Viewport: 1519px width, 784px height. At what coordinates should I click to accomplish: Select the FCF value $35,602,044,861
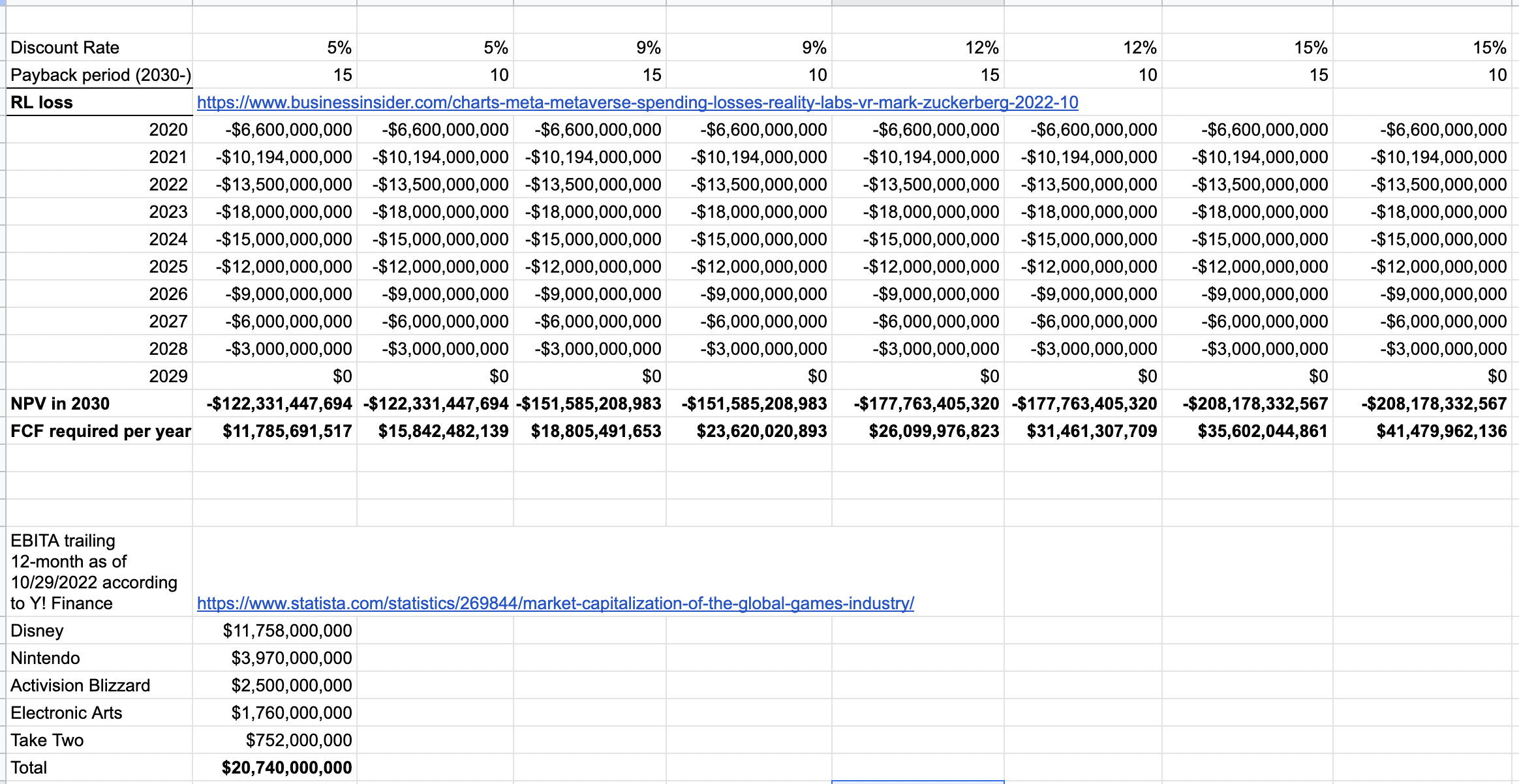pos(1248,431)
